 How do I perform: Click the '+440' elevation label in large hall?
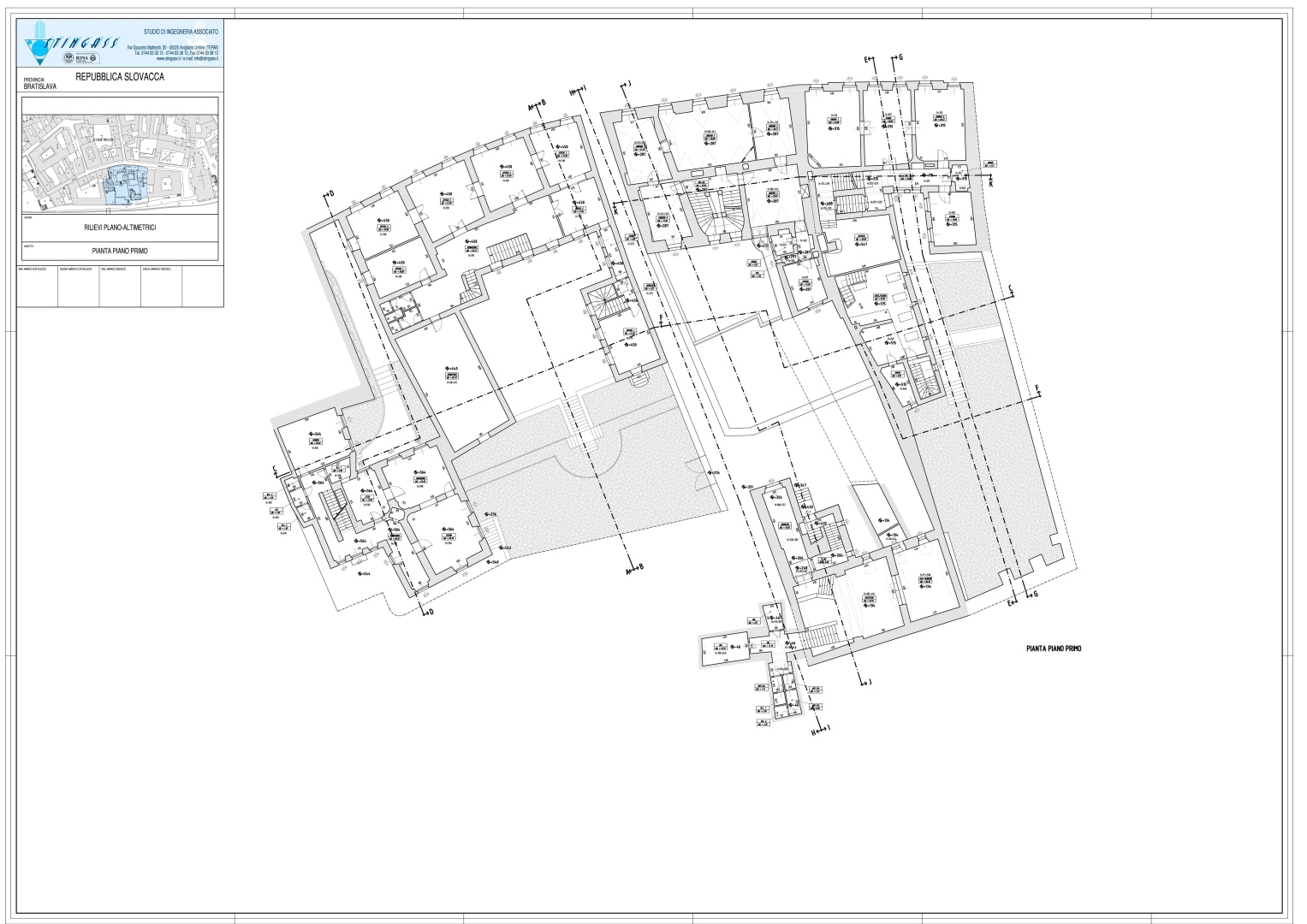pos(450,369)
